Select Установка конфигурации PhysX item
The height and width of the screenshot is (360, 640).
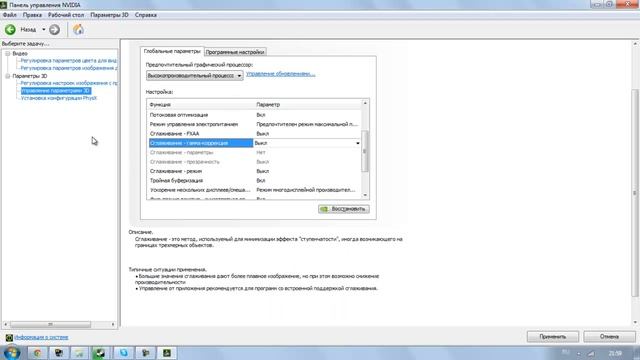click(x=59, y=98)
